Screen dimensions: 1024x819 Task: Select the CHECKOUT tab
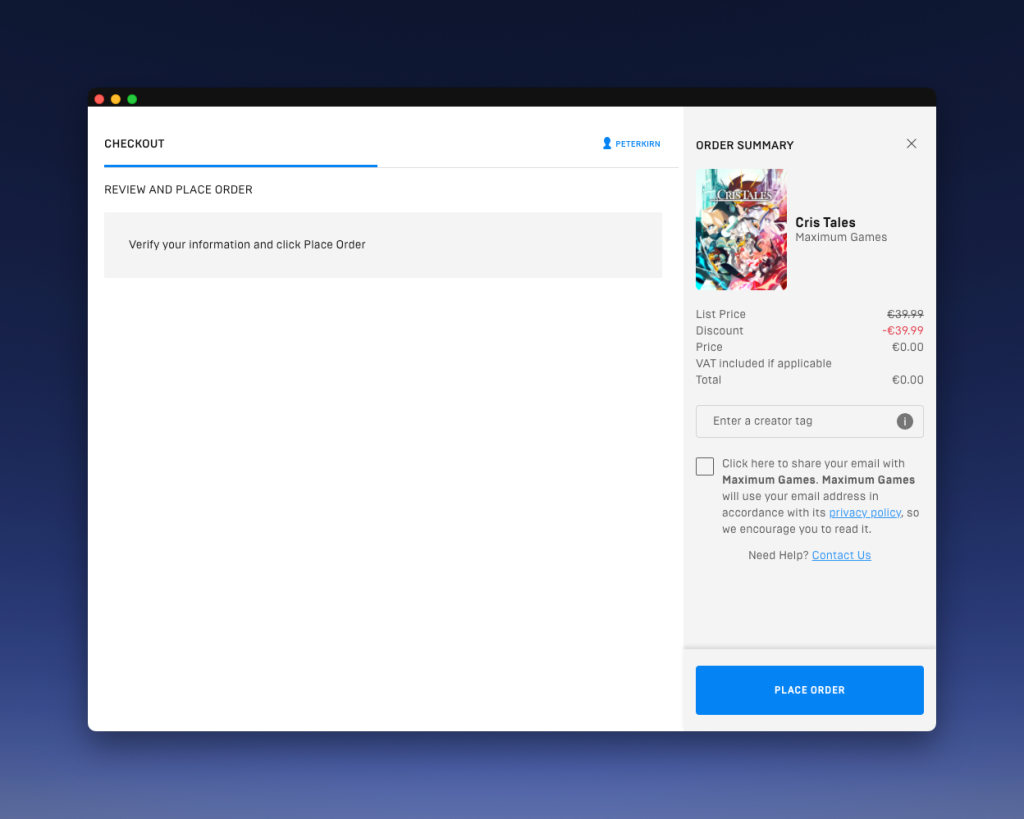tap(135, 144)
